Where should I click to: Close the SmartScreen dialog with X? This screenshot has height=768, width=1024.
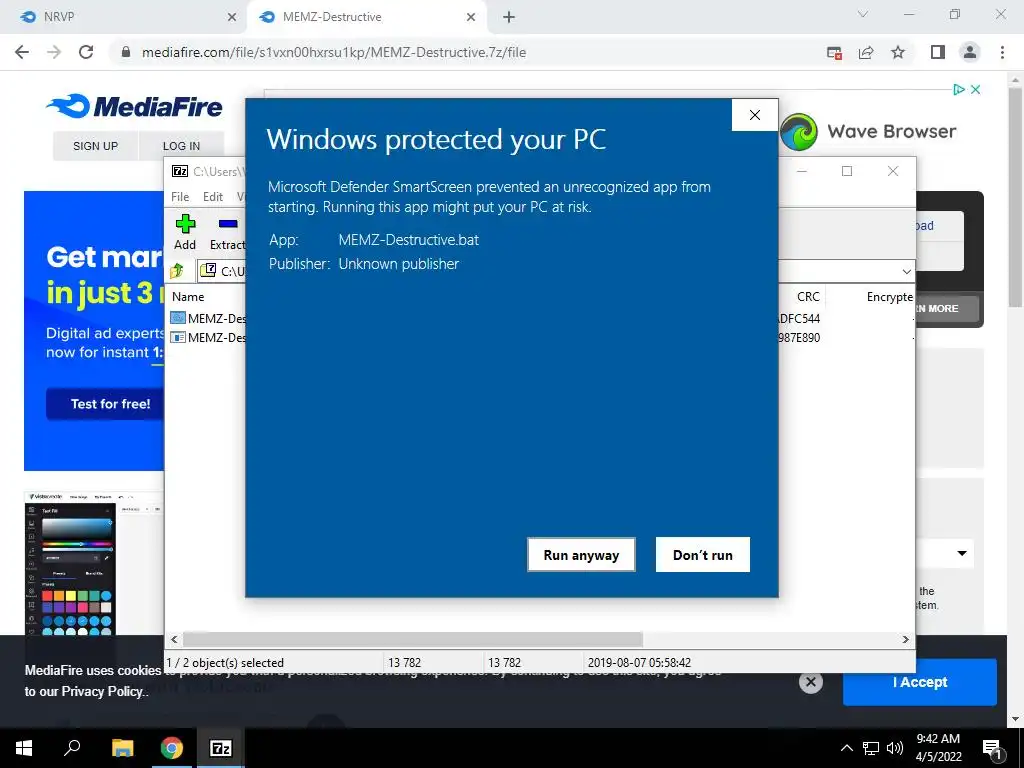click(755, 115)
